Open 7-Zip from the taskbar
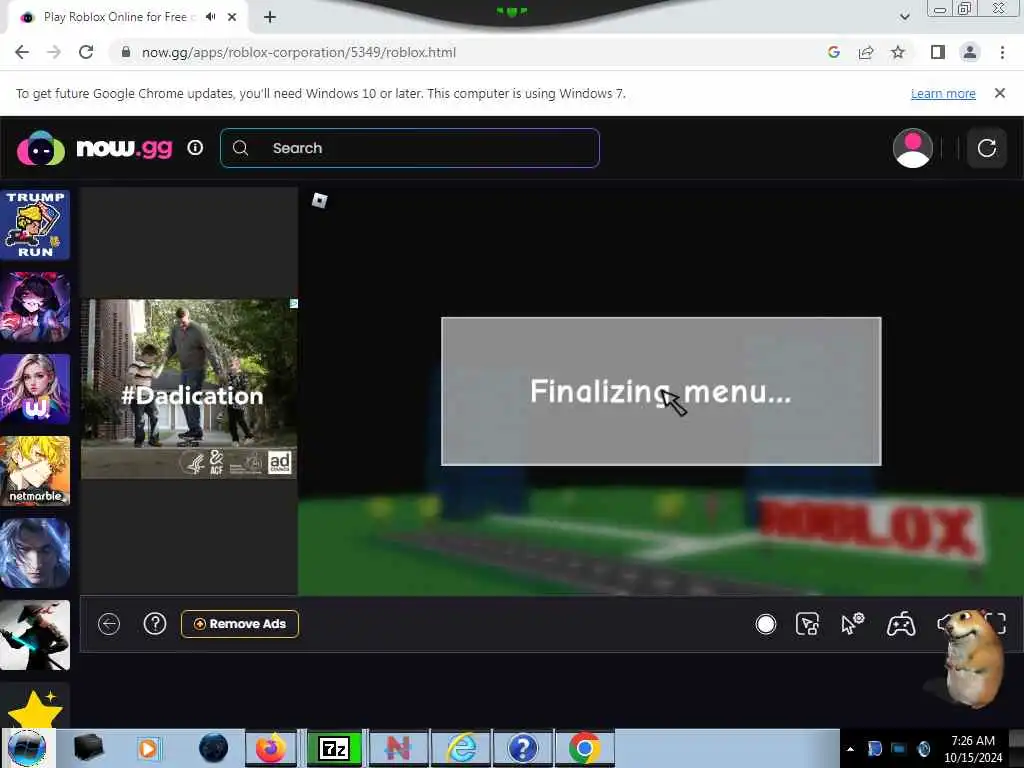The image size is (1024, 768). click(x=334, y=748)
